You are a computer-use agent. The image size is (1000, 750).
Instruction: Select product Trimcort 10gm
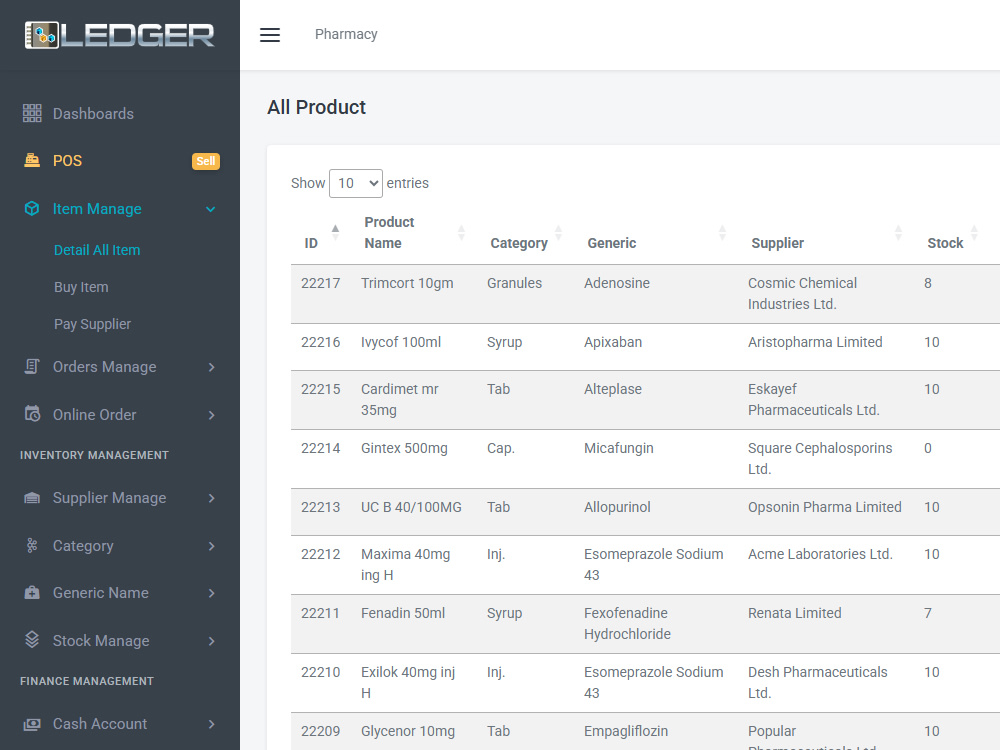point(407,283)
